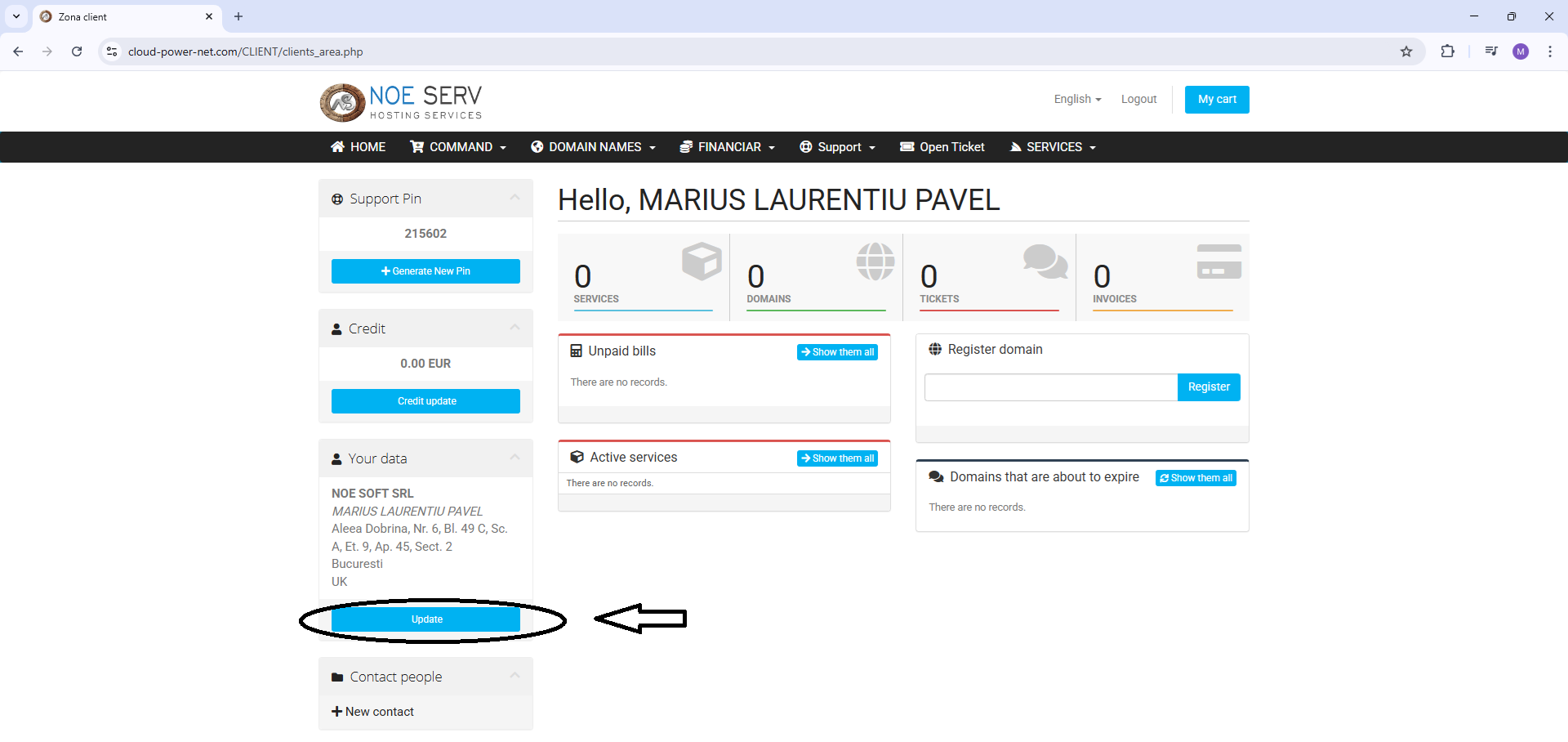
Task: Click the NOE SERV logo
Action: [x=400, y=102]
